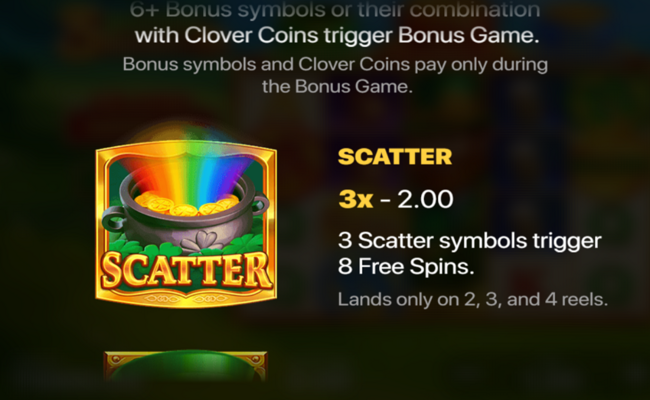The height and width of the screenshot is (400, 650).
Task: Click the gold coins inside the pot
Action: coord(187,204)
